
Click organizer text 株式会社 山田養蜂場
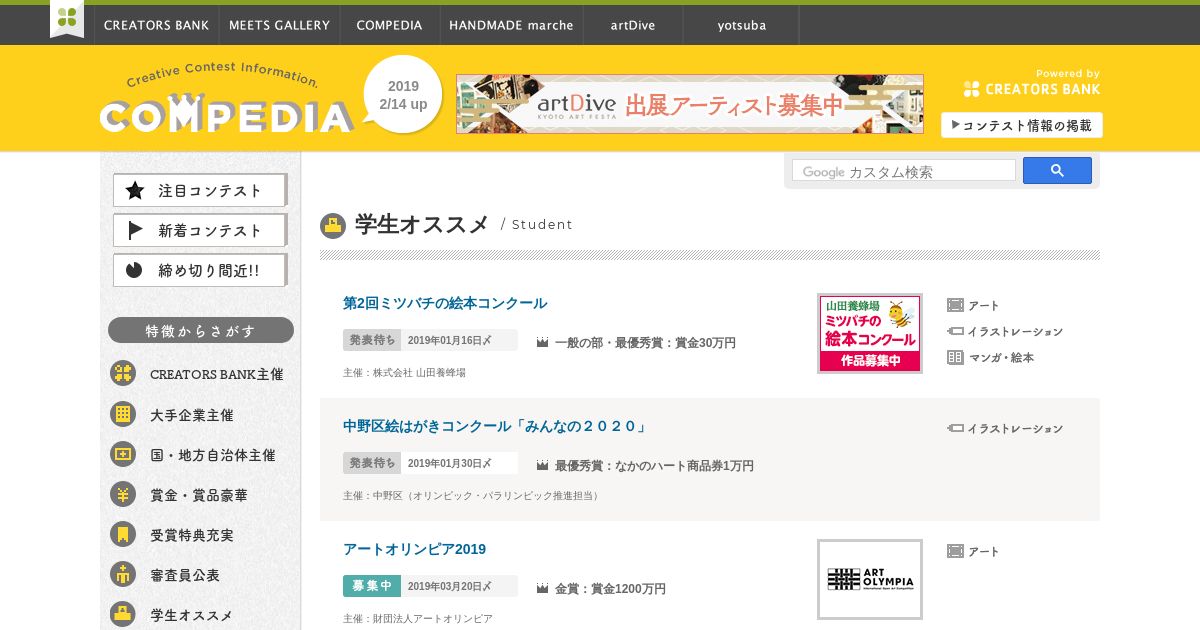coord(419,372)
